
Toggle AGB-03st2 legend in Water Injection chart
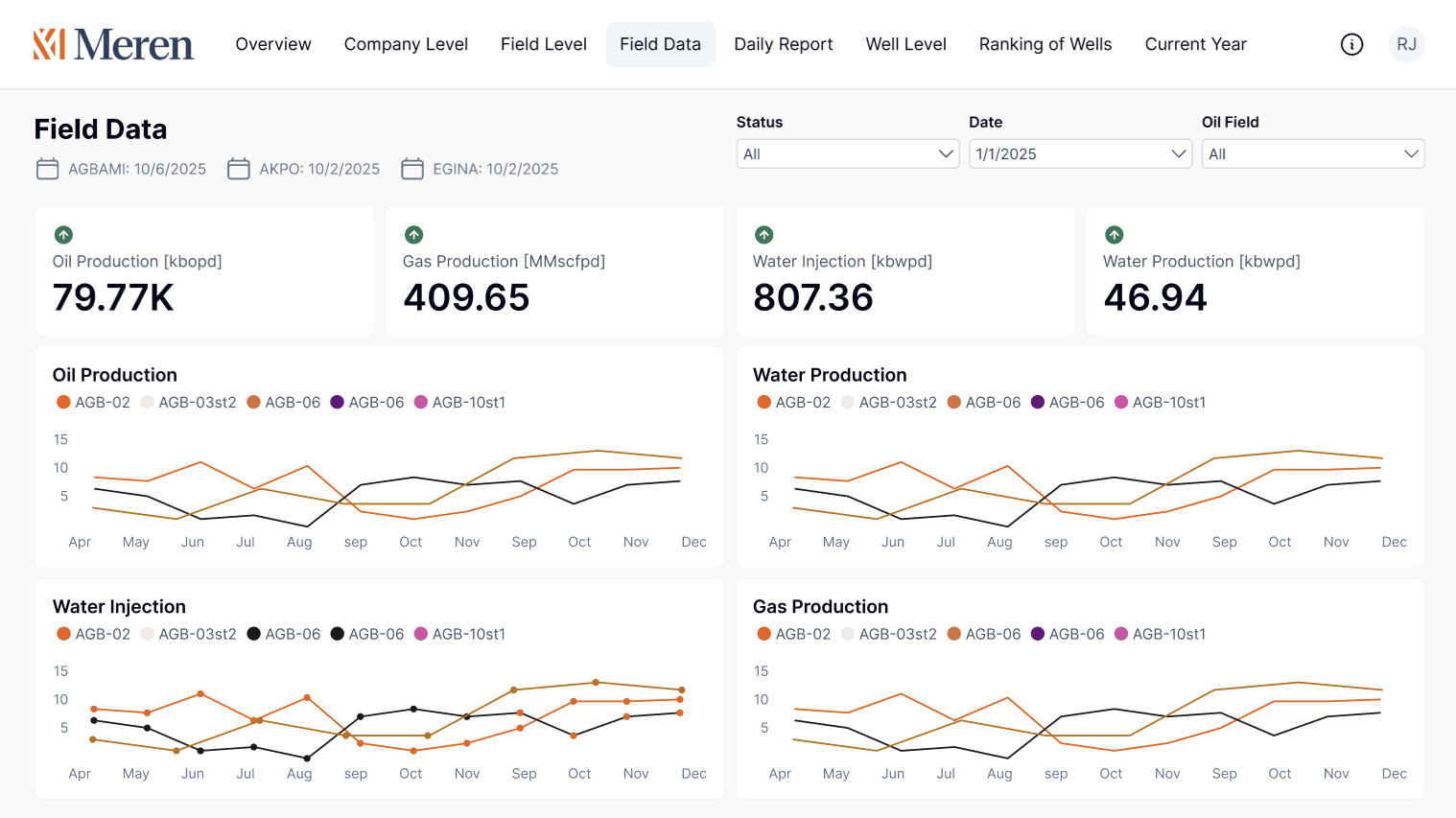coord(188,634)
